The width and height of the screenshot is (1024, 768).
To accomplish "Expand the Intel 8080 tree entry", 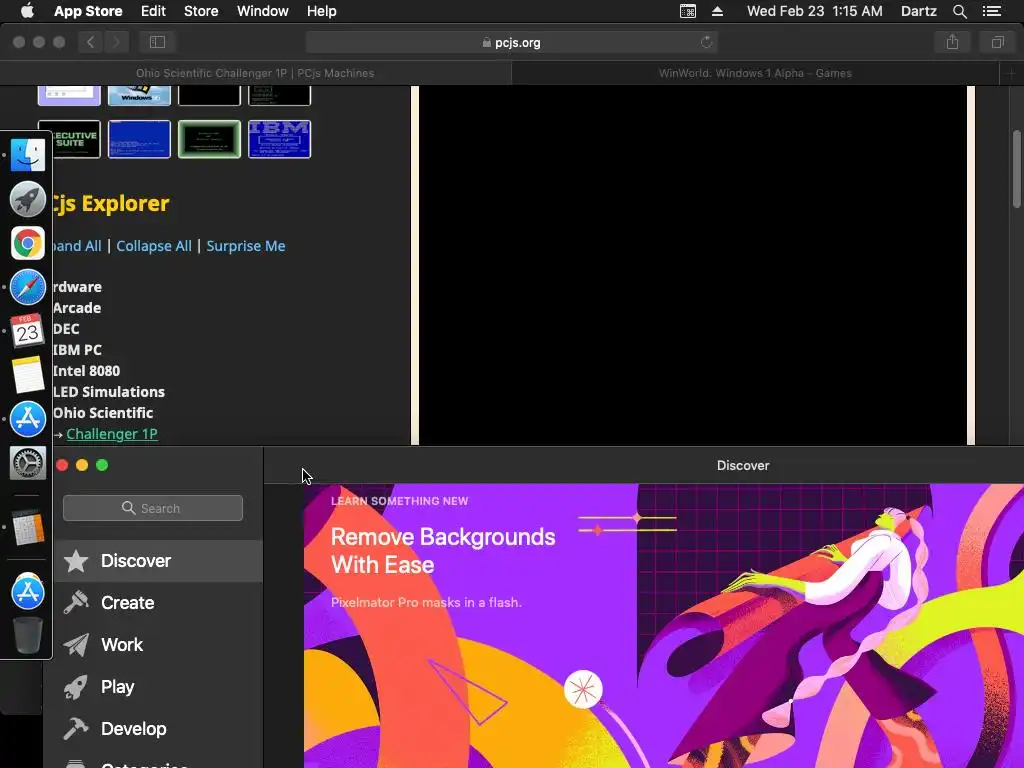I will pyautogui.click(x=86, y=370).
